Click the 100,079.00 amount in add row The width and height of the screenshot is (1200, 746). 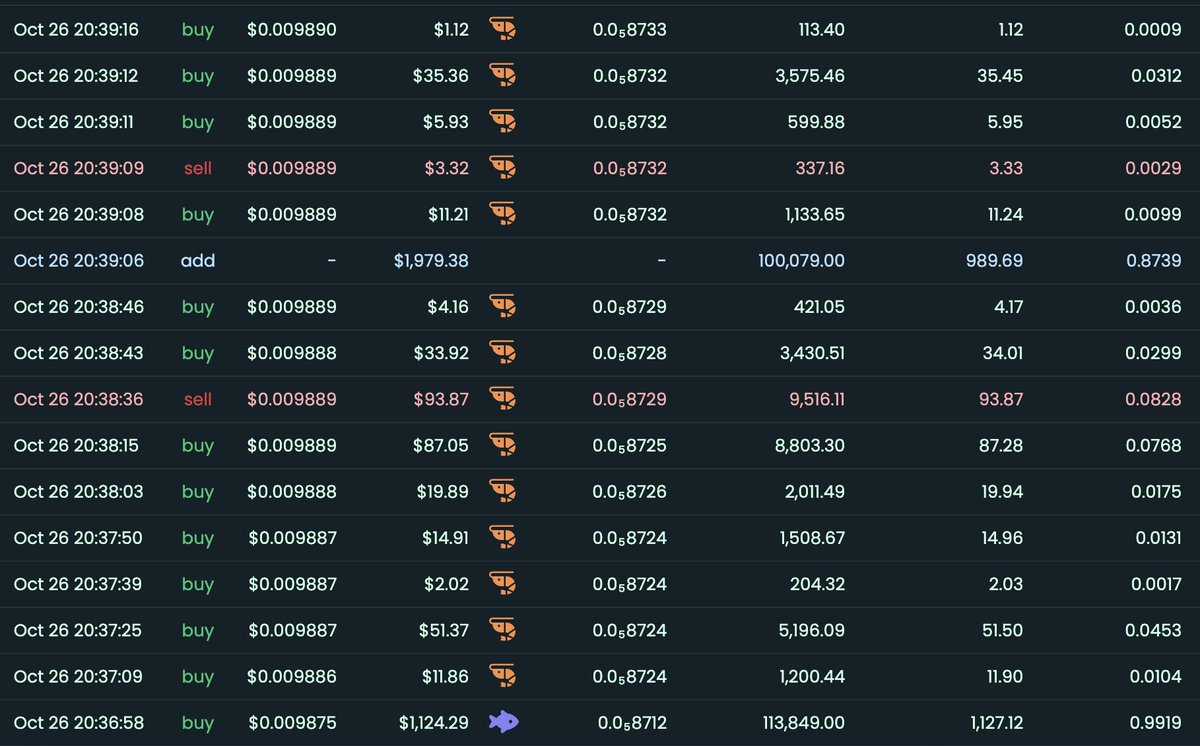point(801,261)
